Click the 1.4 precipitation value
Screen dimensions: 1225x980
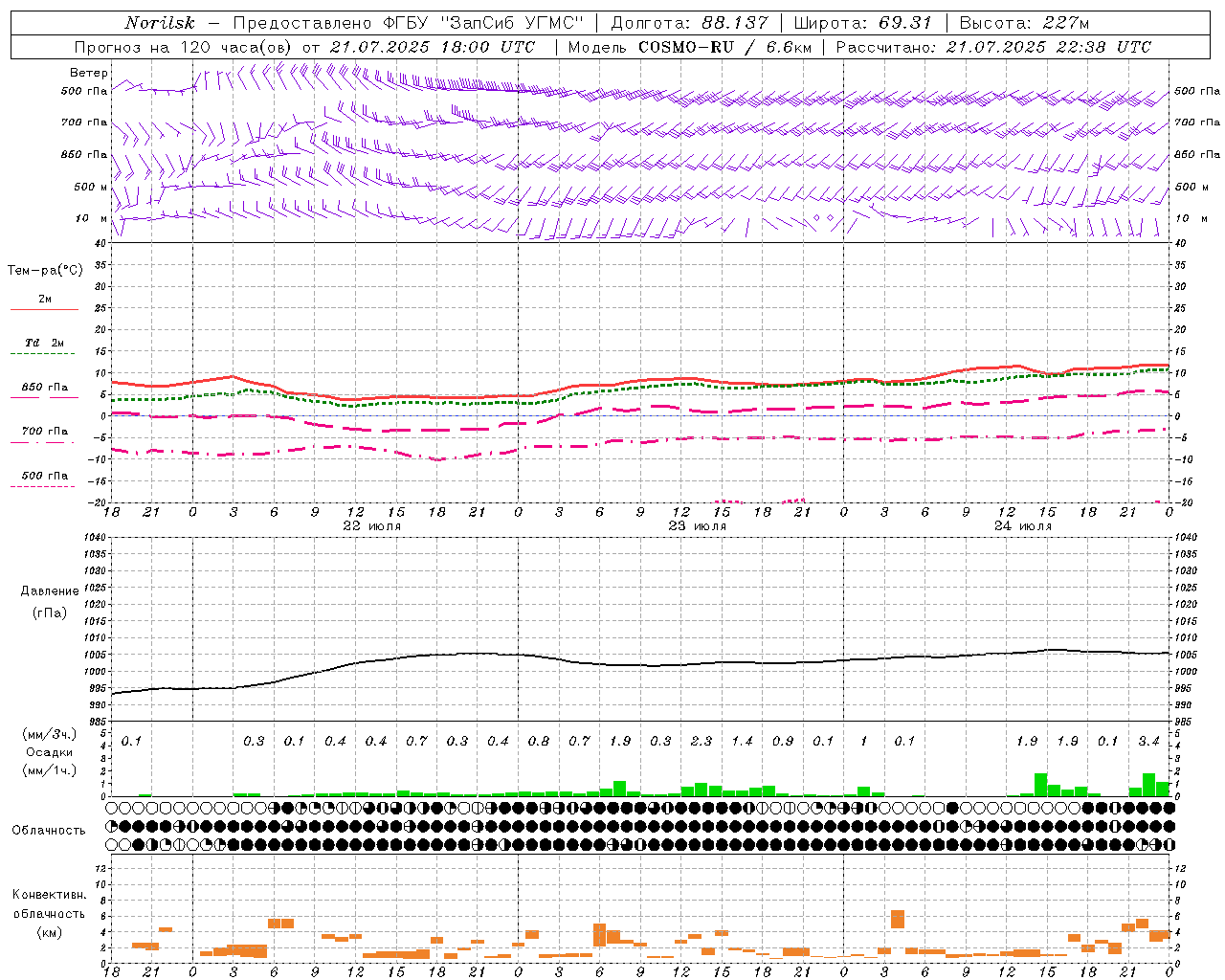point(742,741)
